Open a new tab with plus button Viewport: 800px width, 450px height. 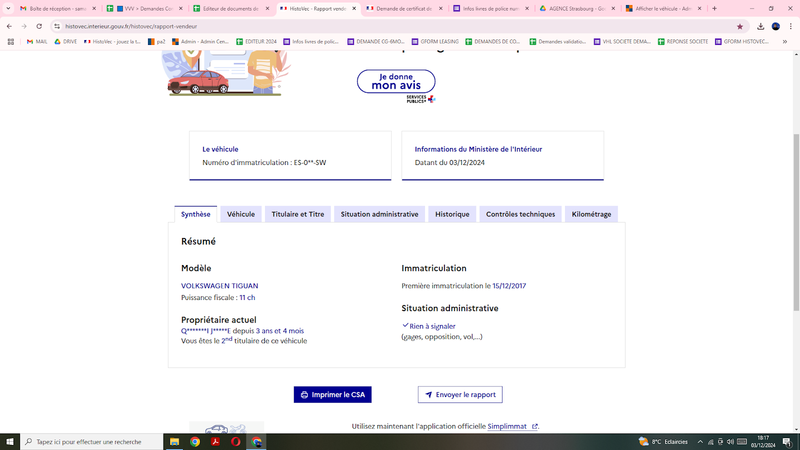coord(714,9)
